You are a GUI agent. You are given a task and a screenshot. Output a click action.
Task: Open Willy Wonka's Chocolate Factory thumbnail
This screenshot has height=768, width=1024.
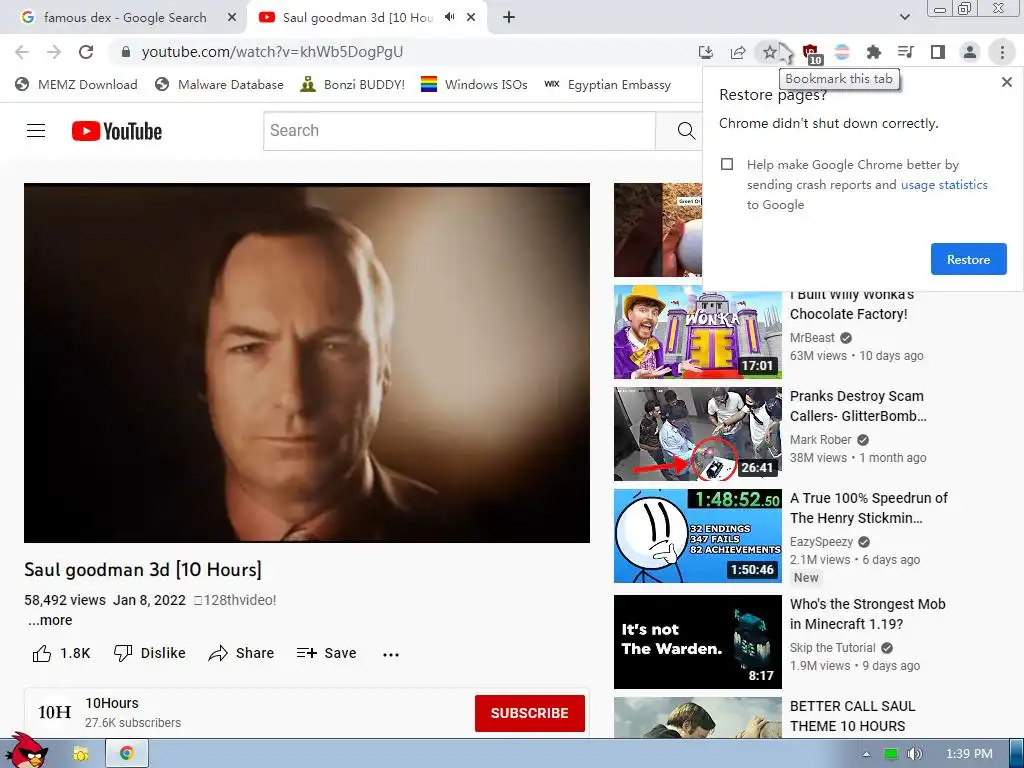pyautogui.click(x=697, y=332)
